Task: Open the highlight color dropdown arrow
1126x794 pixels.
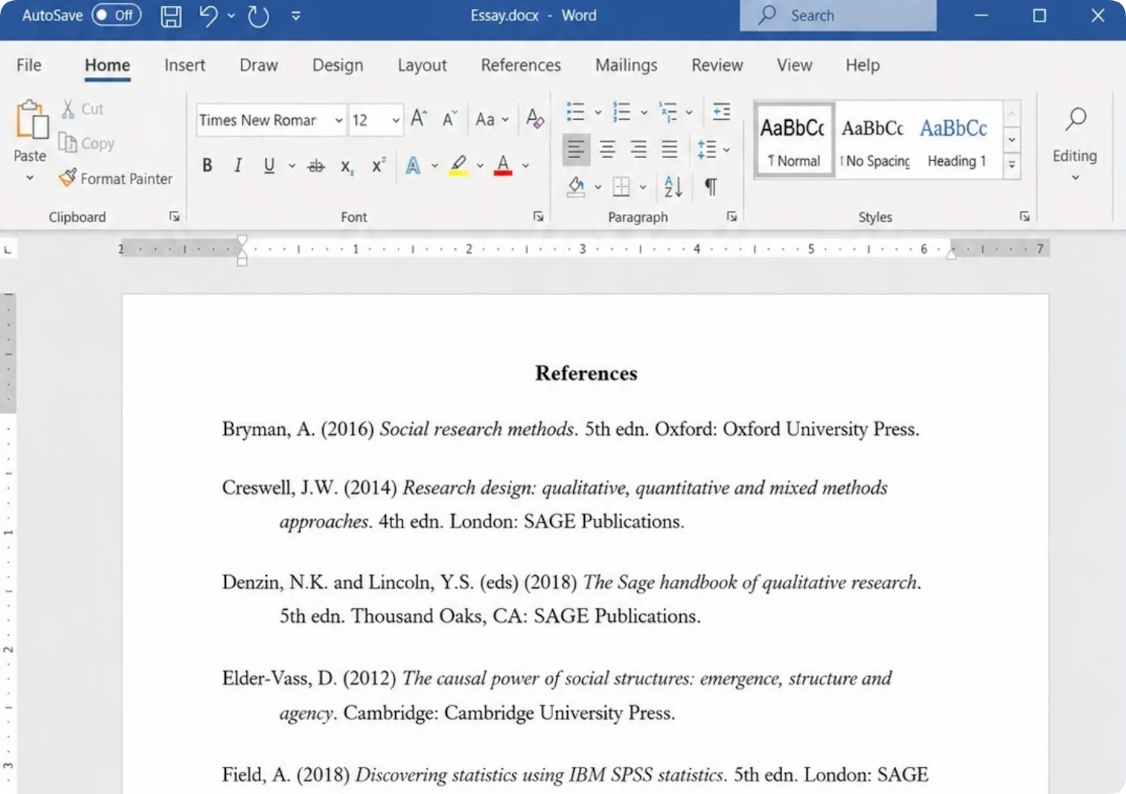Action: click(480, 166)
